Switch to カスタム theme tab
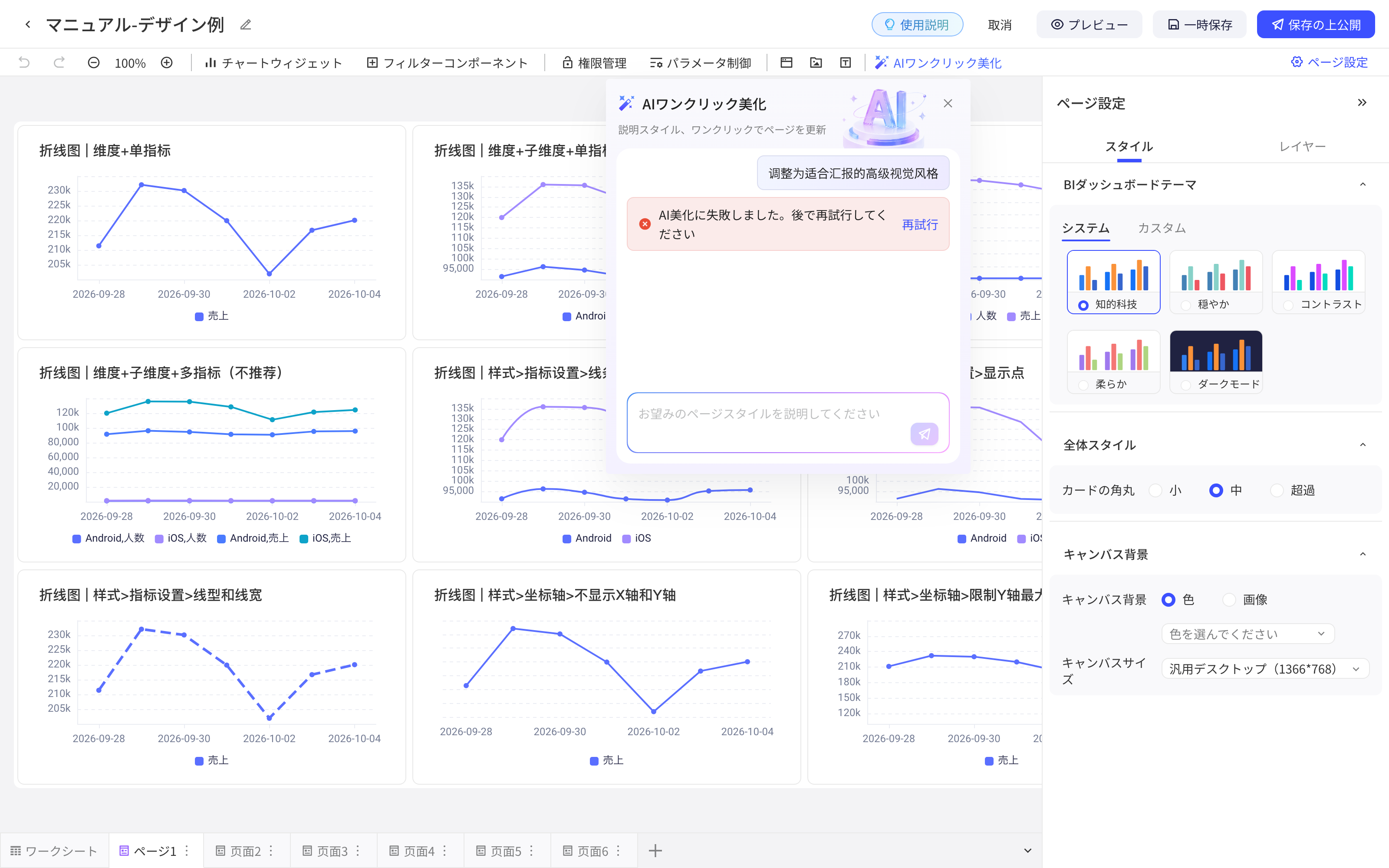 click(x=1162, y=228)
